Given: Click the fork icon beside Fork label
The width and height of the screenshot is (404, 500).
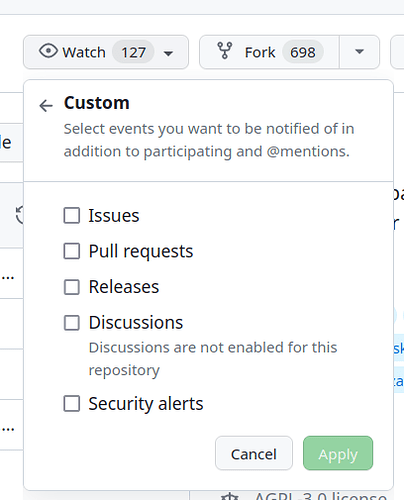Looking at the screenshot, I should [x=225, y=51].
